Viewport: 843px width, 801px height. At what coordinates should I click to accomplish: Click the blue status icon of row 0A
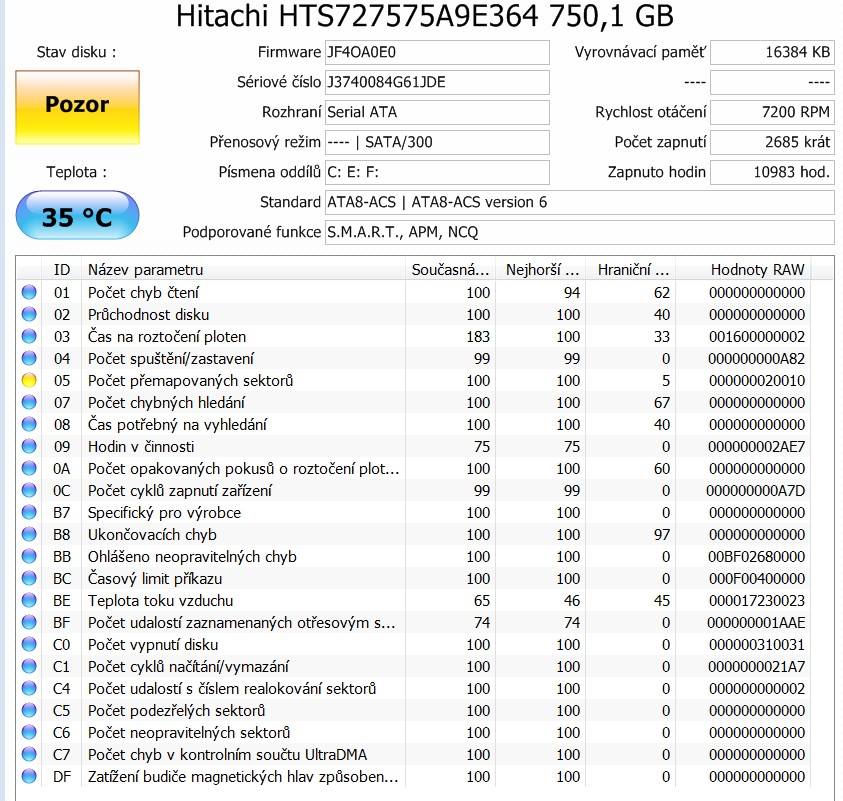coord(29,469)
